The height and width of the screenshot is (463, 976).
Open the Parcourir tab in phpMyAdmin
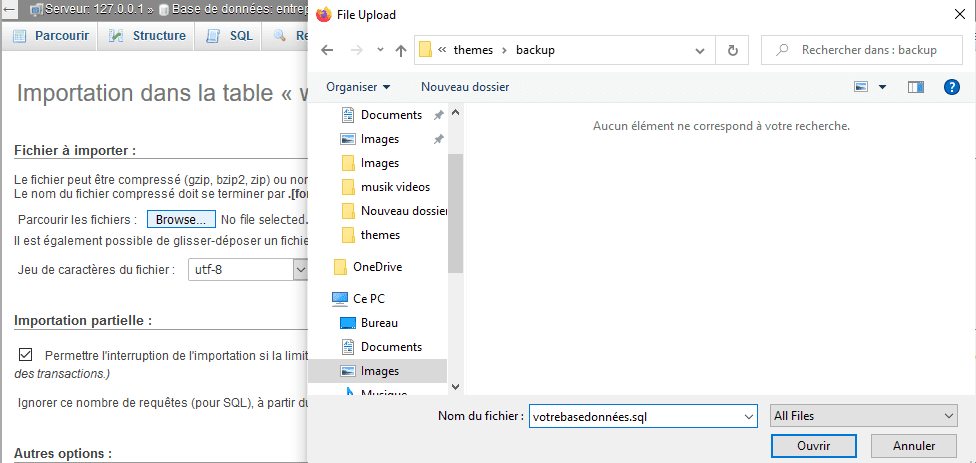click(50, 36)
